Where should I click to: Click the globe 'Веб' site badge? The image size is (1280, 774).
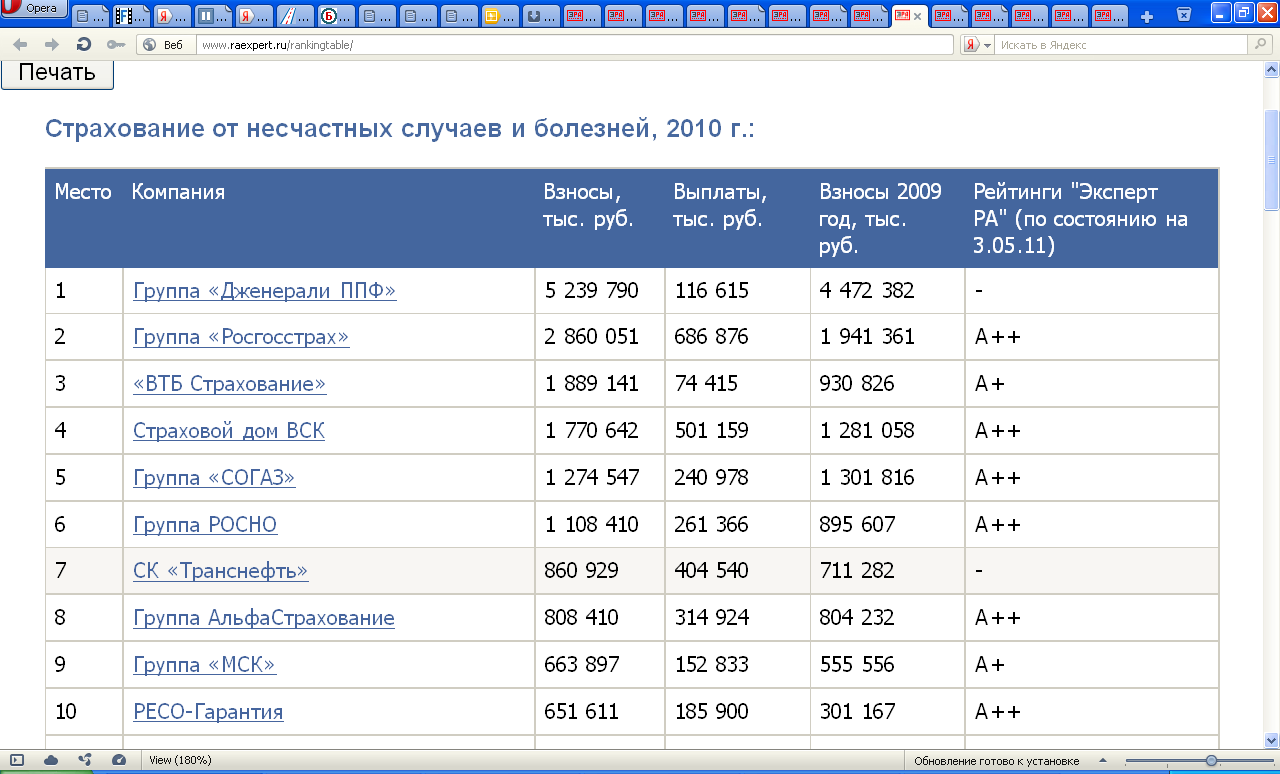click(164, 45)
